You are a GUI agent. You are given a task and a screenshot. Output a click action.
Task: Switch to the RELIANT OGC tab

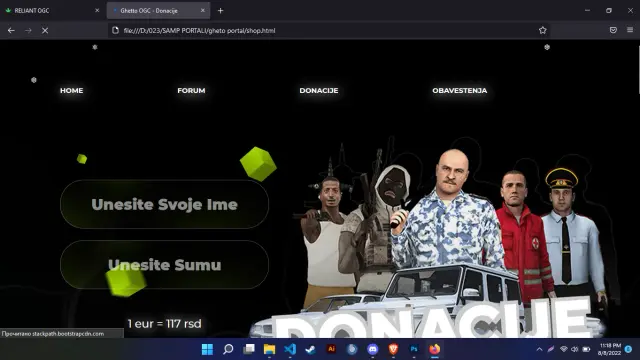click(52, 11)
